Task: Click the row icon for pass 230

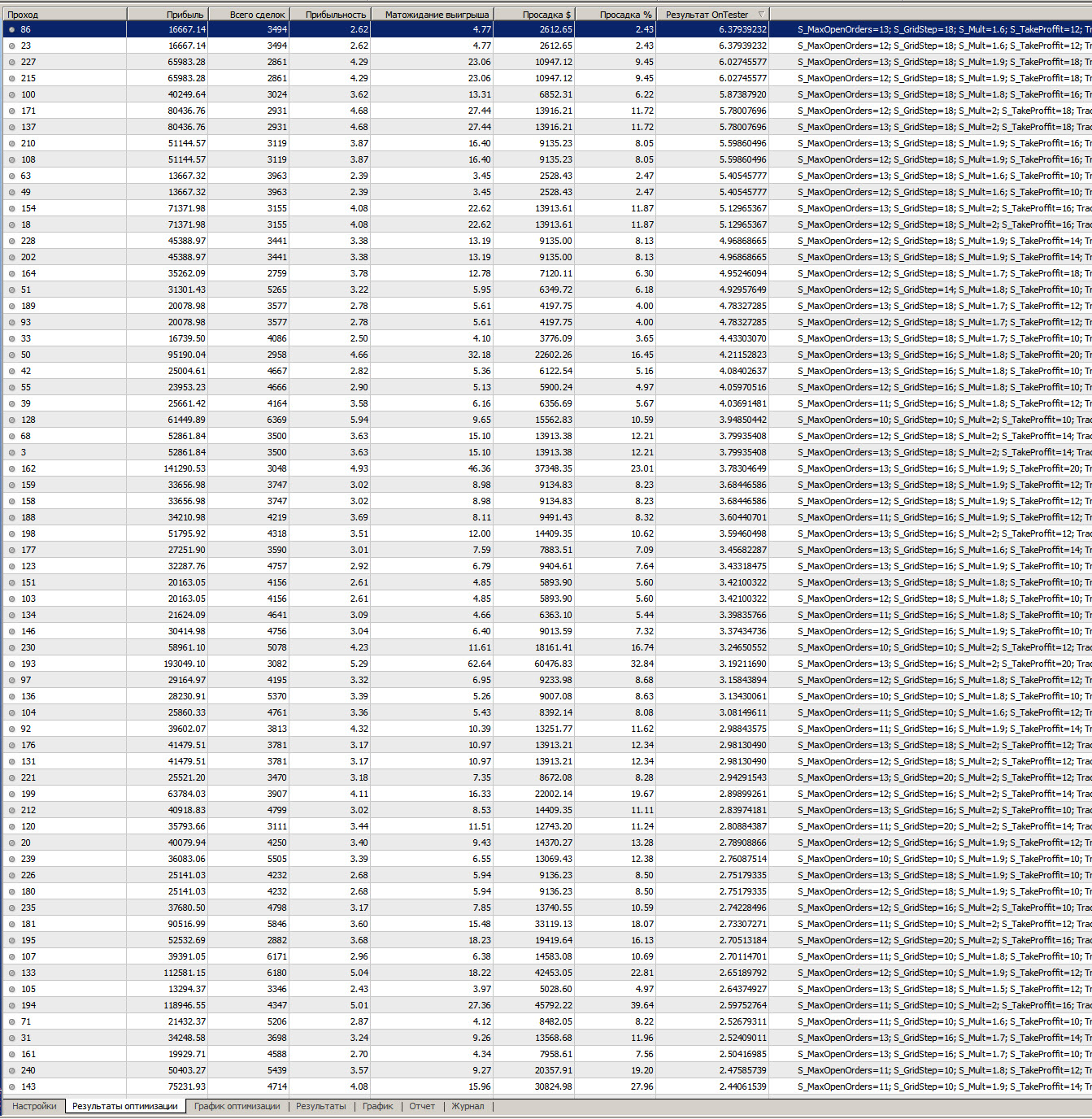Action: point(11,647)
